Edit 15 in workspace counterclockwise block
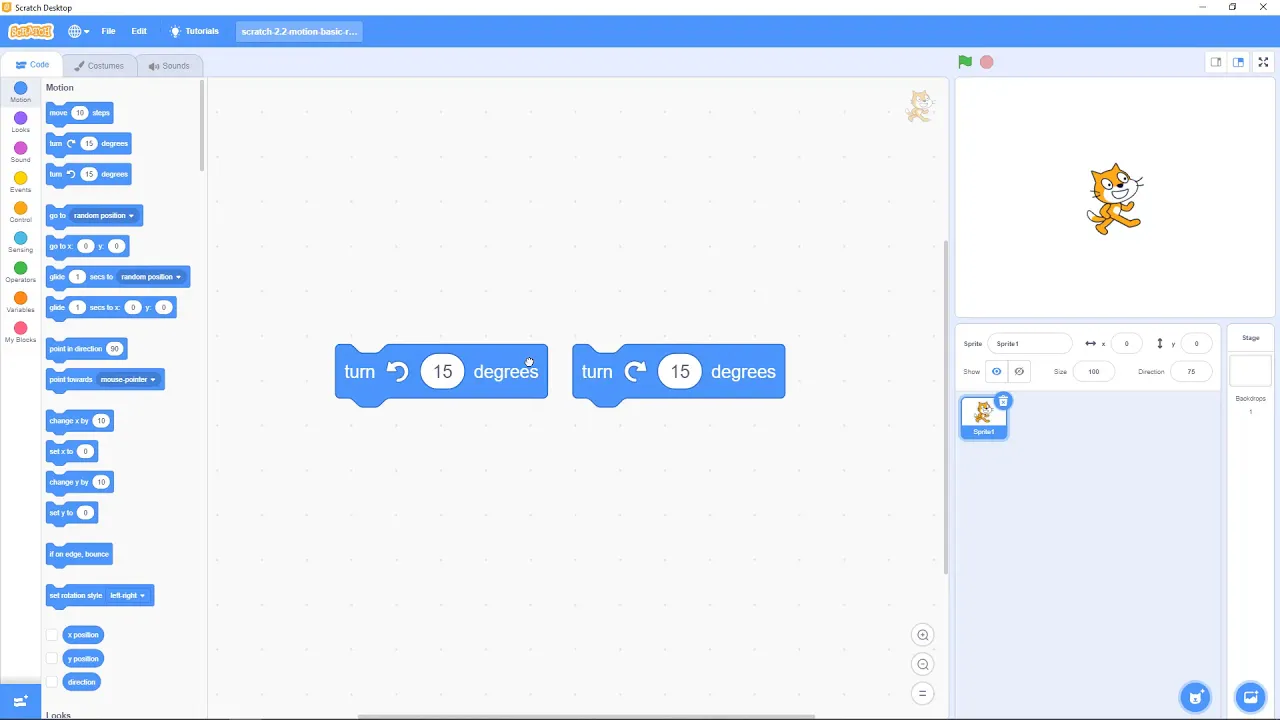The image size is (1280, 720). coord(443,372)
